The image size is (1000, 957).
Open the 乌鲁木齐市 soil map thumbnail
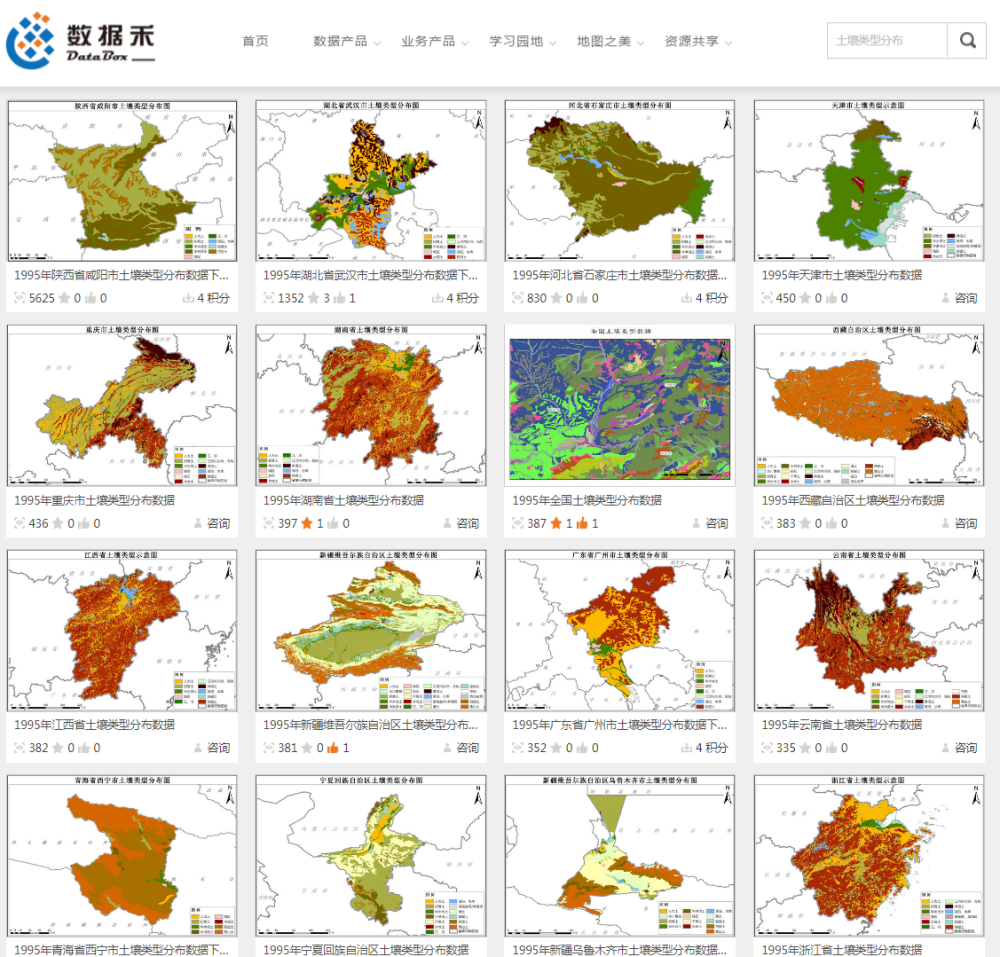[x=620, y=856]
